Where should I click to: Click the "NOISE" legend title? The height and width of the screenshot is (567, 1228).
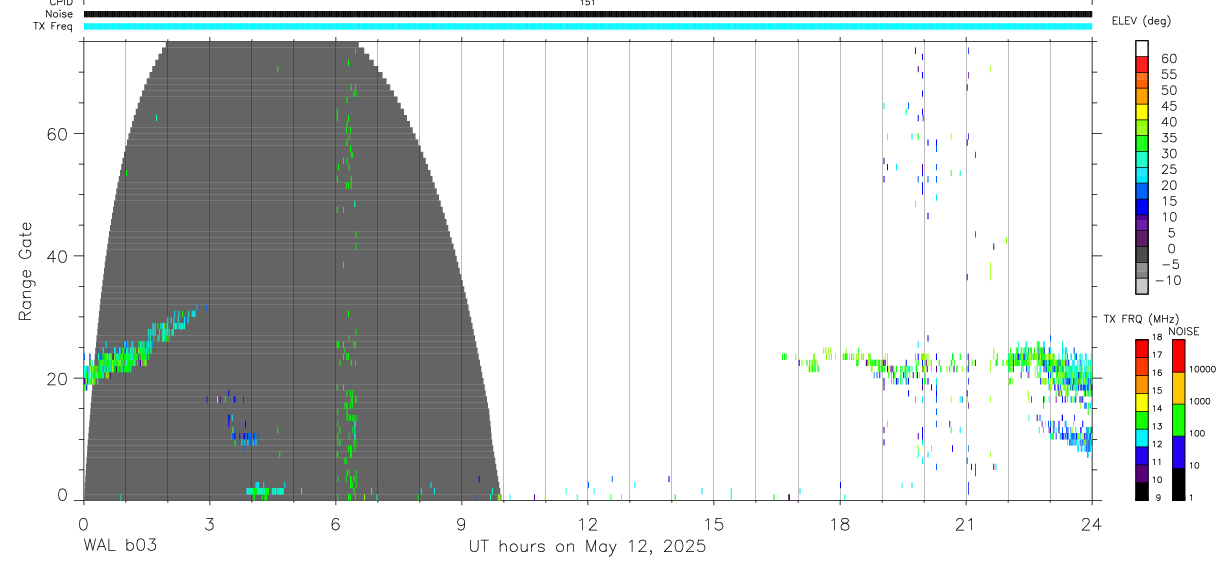click(1184, 331)
